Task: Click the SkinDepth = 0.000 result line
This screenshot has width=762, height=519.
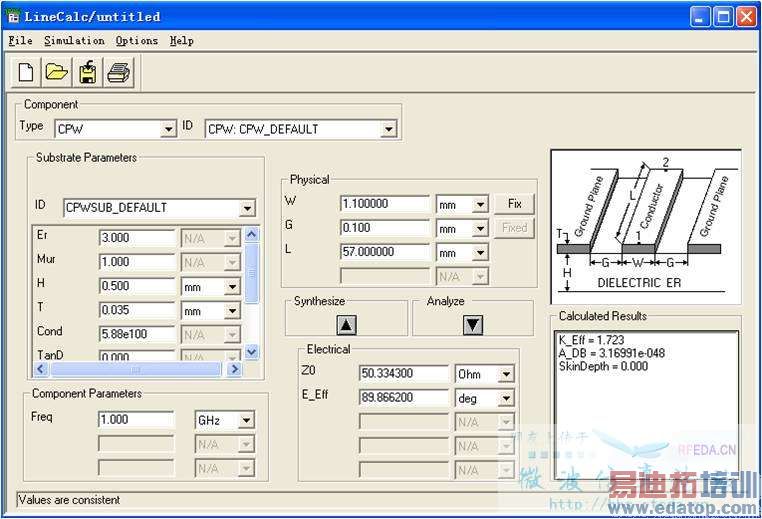Action: point(603,366)
